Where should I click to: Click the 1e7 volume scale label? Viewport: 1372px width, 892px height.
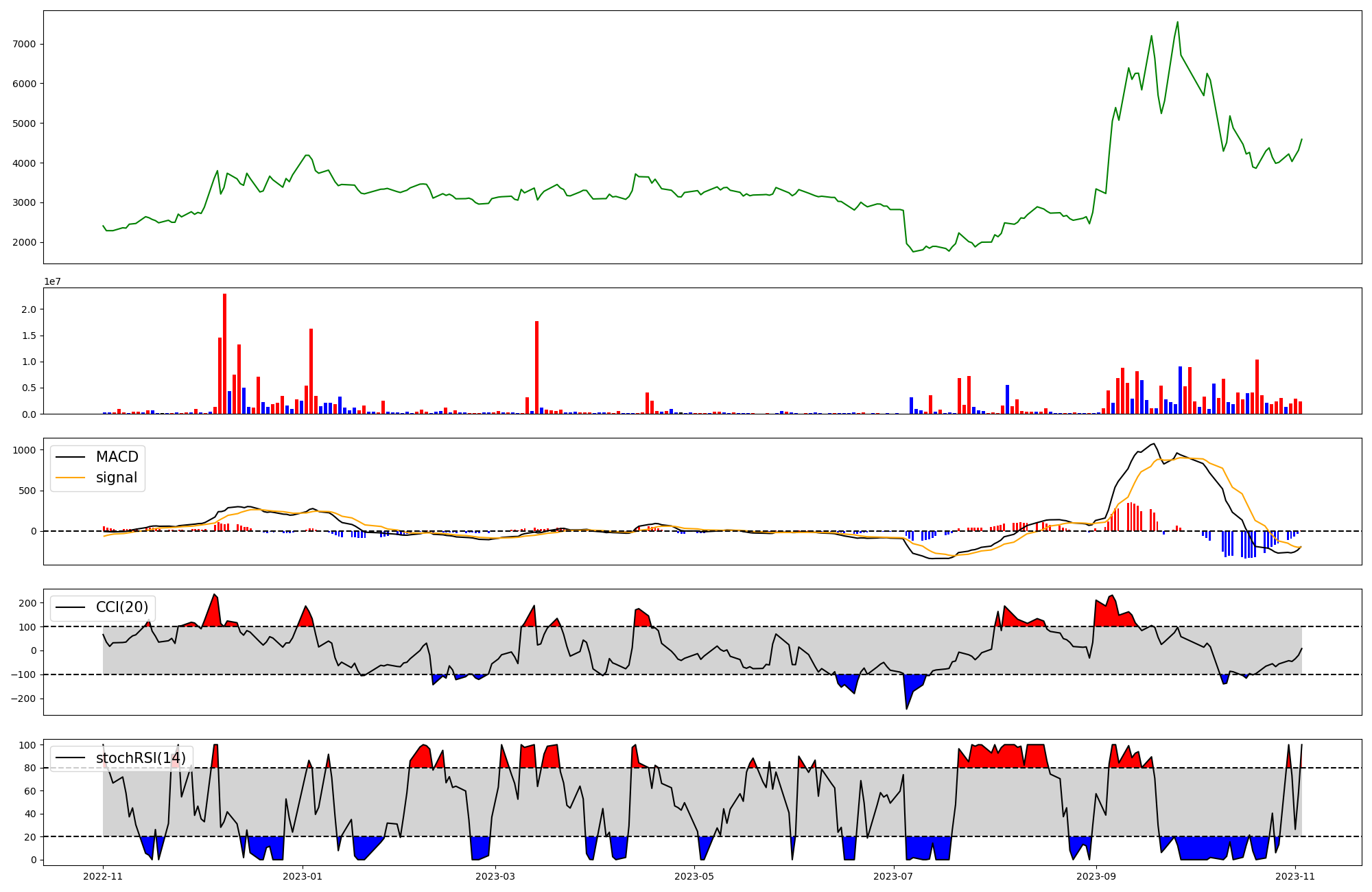52,281
